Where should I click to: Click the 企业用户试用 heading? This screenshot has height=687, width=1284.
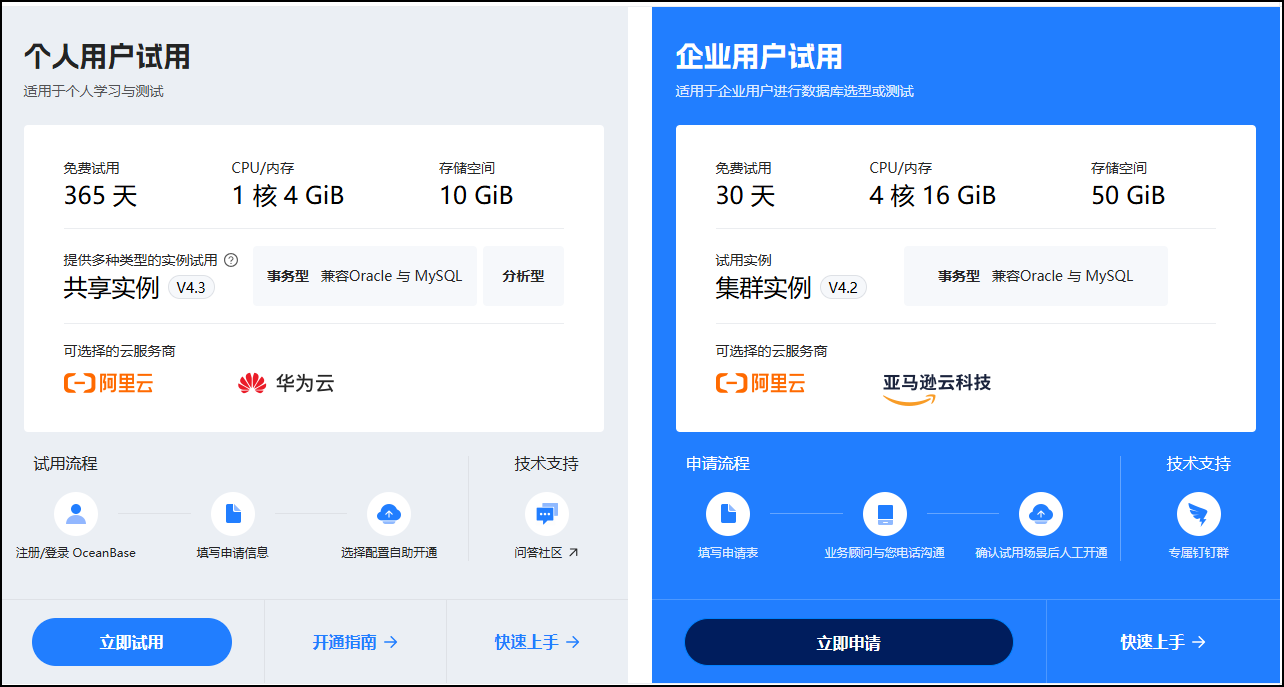(x=759, y=56)
